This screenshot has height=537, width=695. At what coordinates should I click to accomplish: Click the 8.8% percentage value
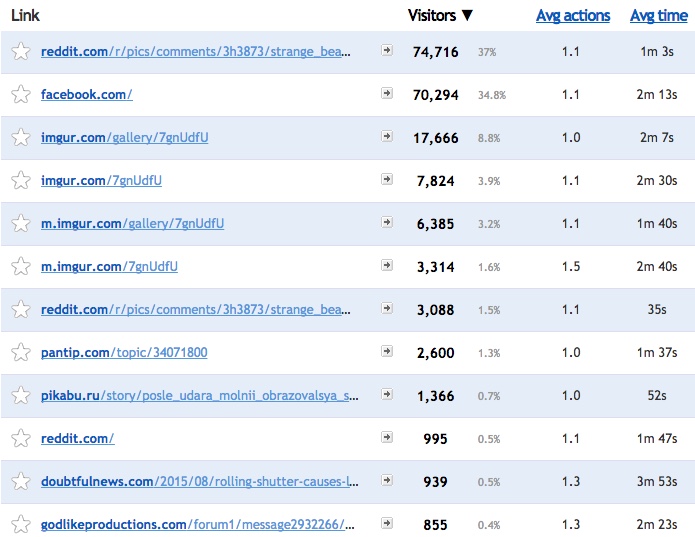tap(489, 138)
